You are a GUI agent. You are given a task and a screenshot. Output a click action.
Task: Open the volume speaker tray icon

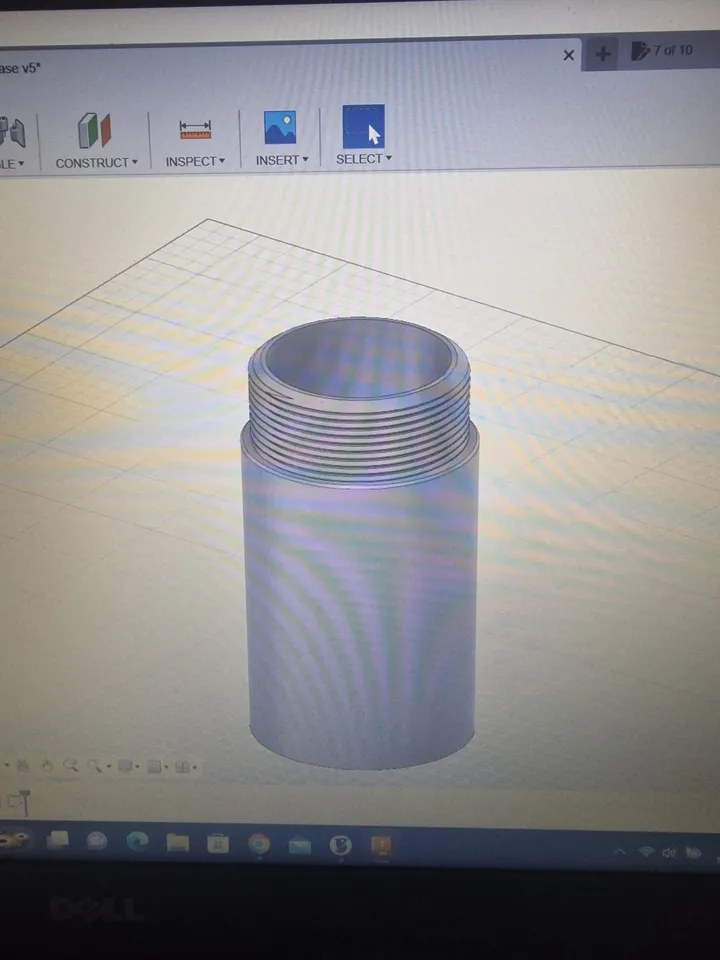(x=669, y=852)
